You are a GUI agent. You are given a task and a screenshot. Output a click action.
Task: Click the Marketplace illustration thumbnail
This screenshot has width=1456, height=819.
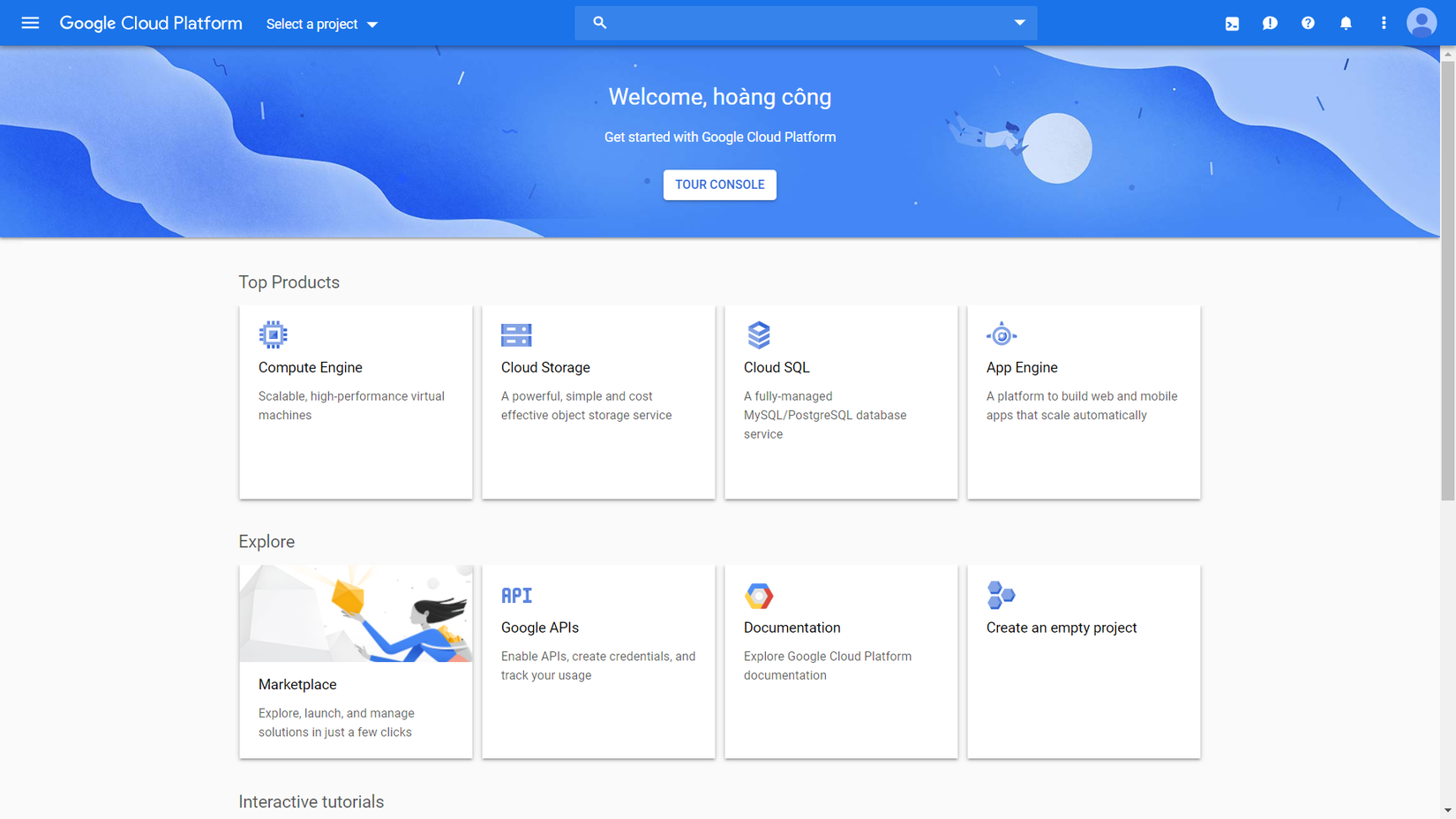click(356, 613)
